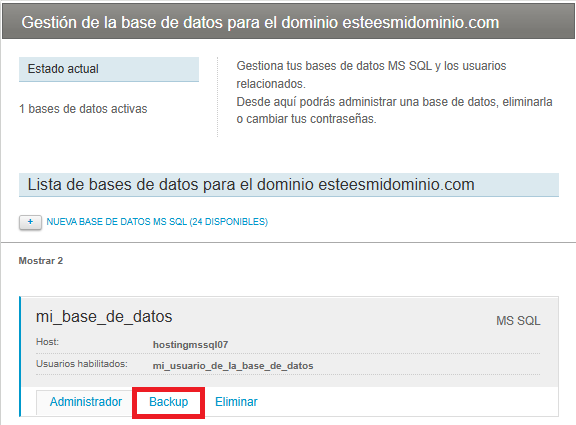576x425 pixels.
Task: Click the plus icon to add database
Action: (x=30, y=222)
